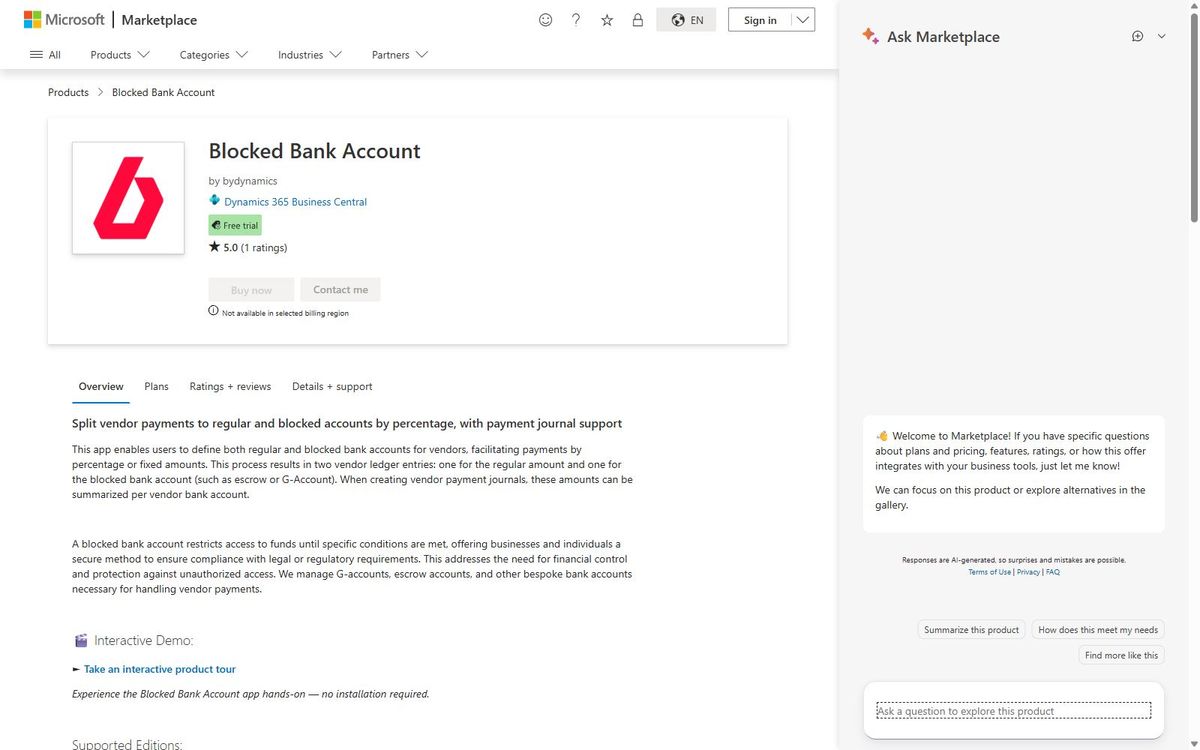Click the 5.0 star rating
Screen dimensions: 1200x750
pyautogui.click(x=223, y=247)
